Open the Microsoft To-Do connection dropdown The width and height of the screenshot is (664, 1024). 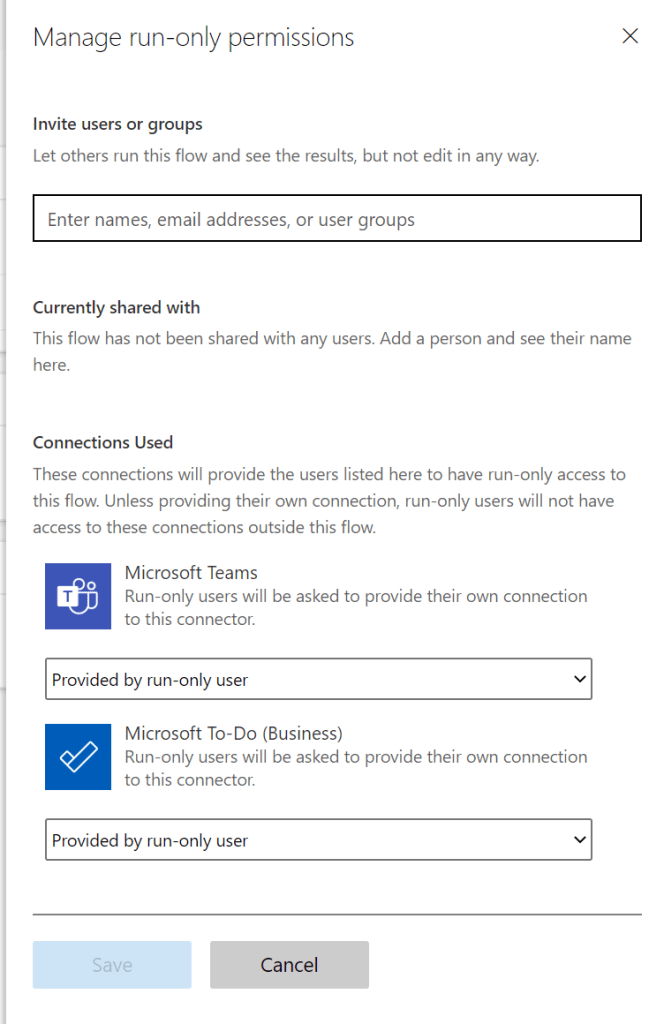318,840
